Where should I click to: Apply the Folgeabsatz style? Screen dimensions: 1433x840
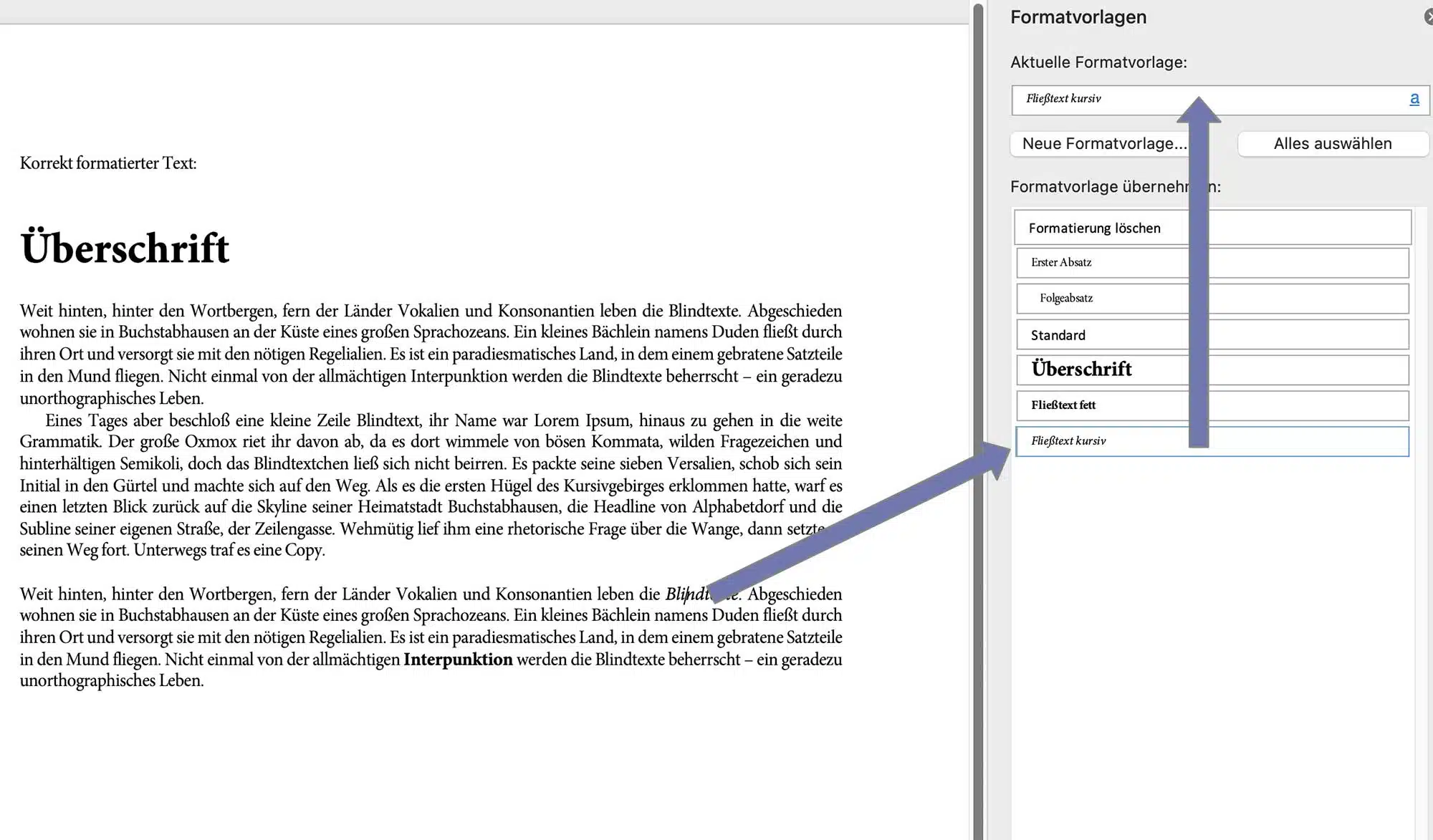[x=1212, y=299]
